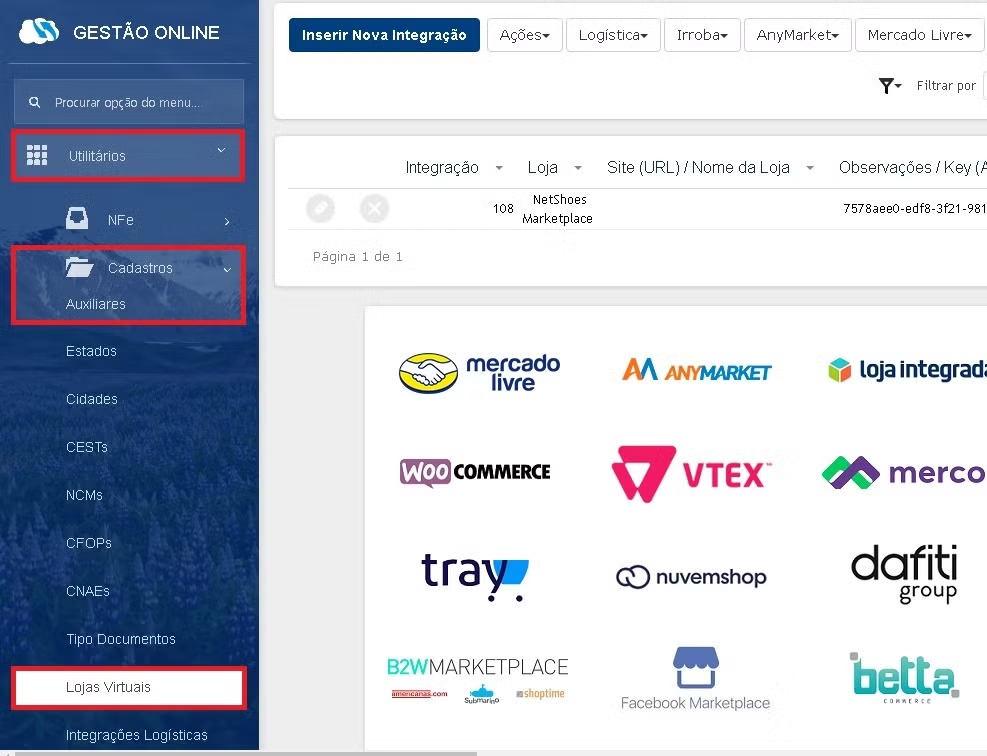The height and width of the screenshot is (756, 987).
Task: Click the NetShoes Marketplace cell
Action: (558, 209)
